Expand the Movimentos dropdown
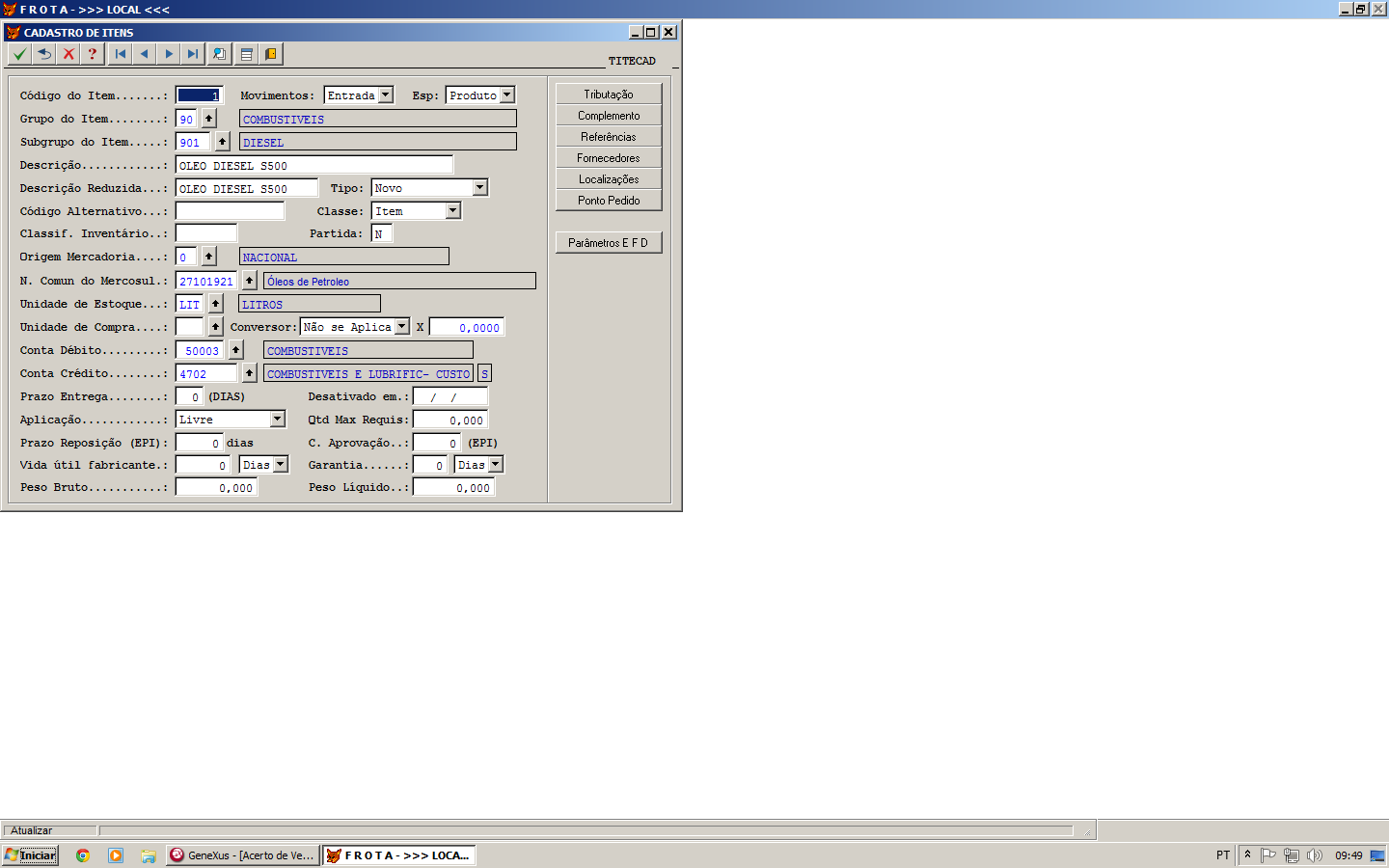Viewport: 1389px width, 868px height. pyautogui.click(x=386, y=95)
